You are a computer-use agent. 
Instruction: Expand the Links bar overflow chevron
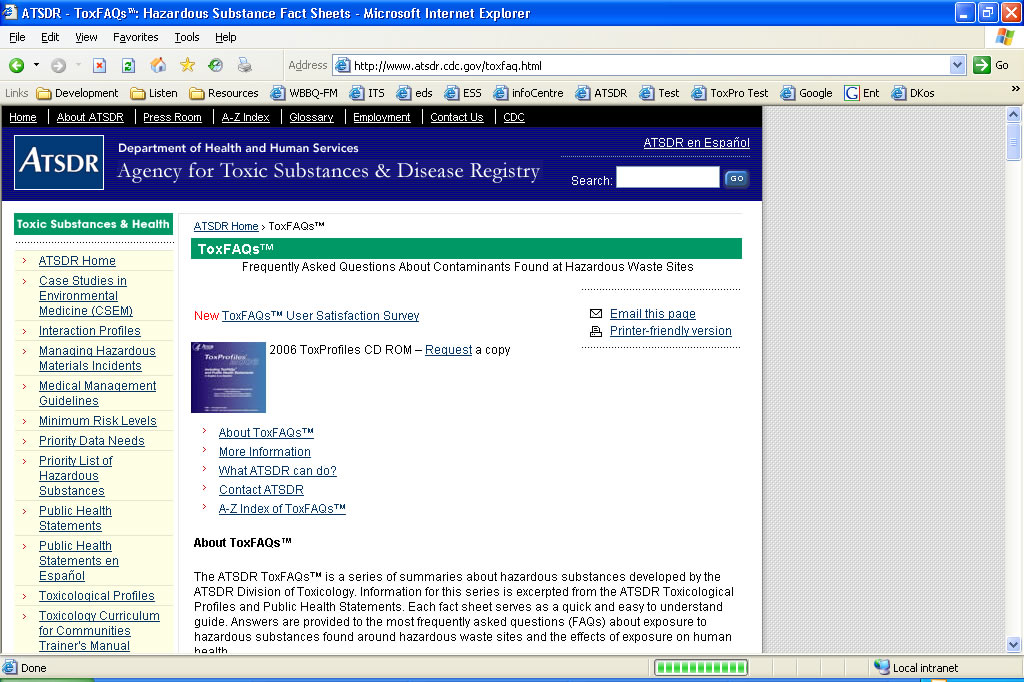(1016, 89)
